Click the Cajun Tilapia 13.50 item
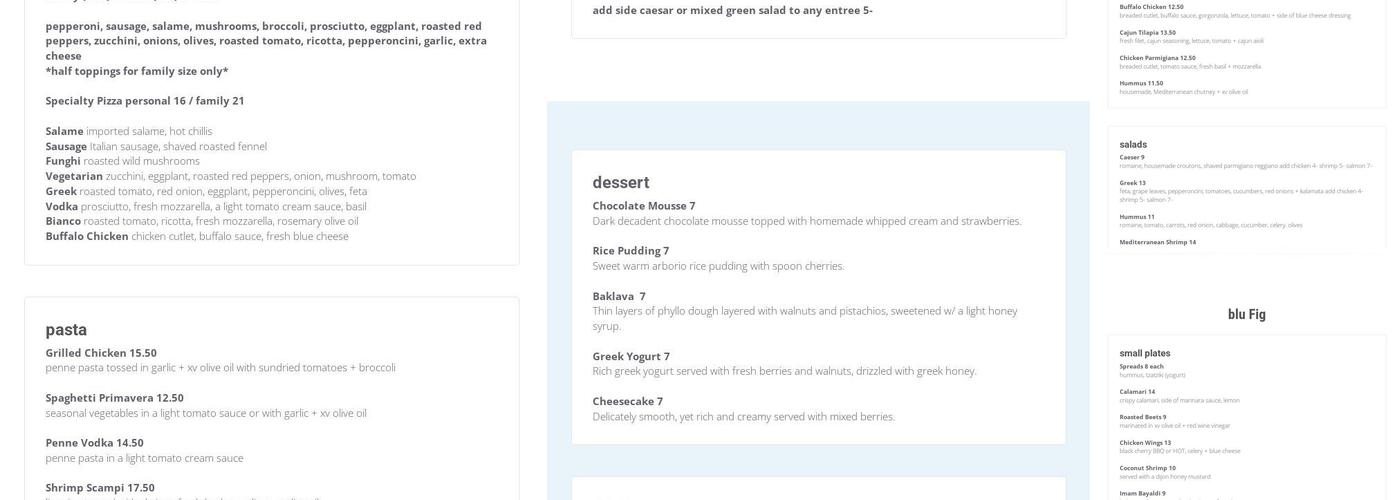 point(1147,32)
